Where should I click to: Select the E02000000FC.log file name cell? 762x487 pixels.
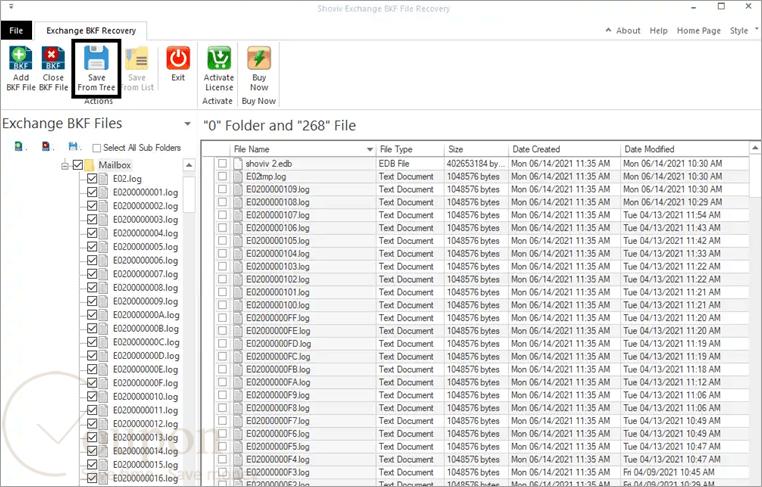click(x=278, y=357)
